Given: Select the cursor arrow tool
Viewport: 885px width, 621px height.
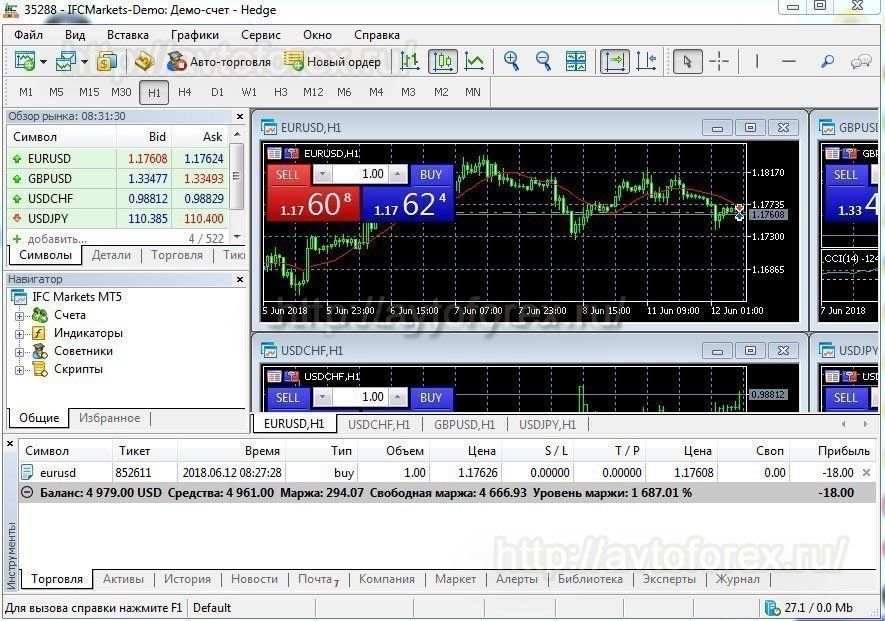Looking at the screenshot, I should (x=685, y=61).
